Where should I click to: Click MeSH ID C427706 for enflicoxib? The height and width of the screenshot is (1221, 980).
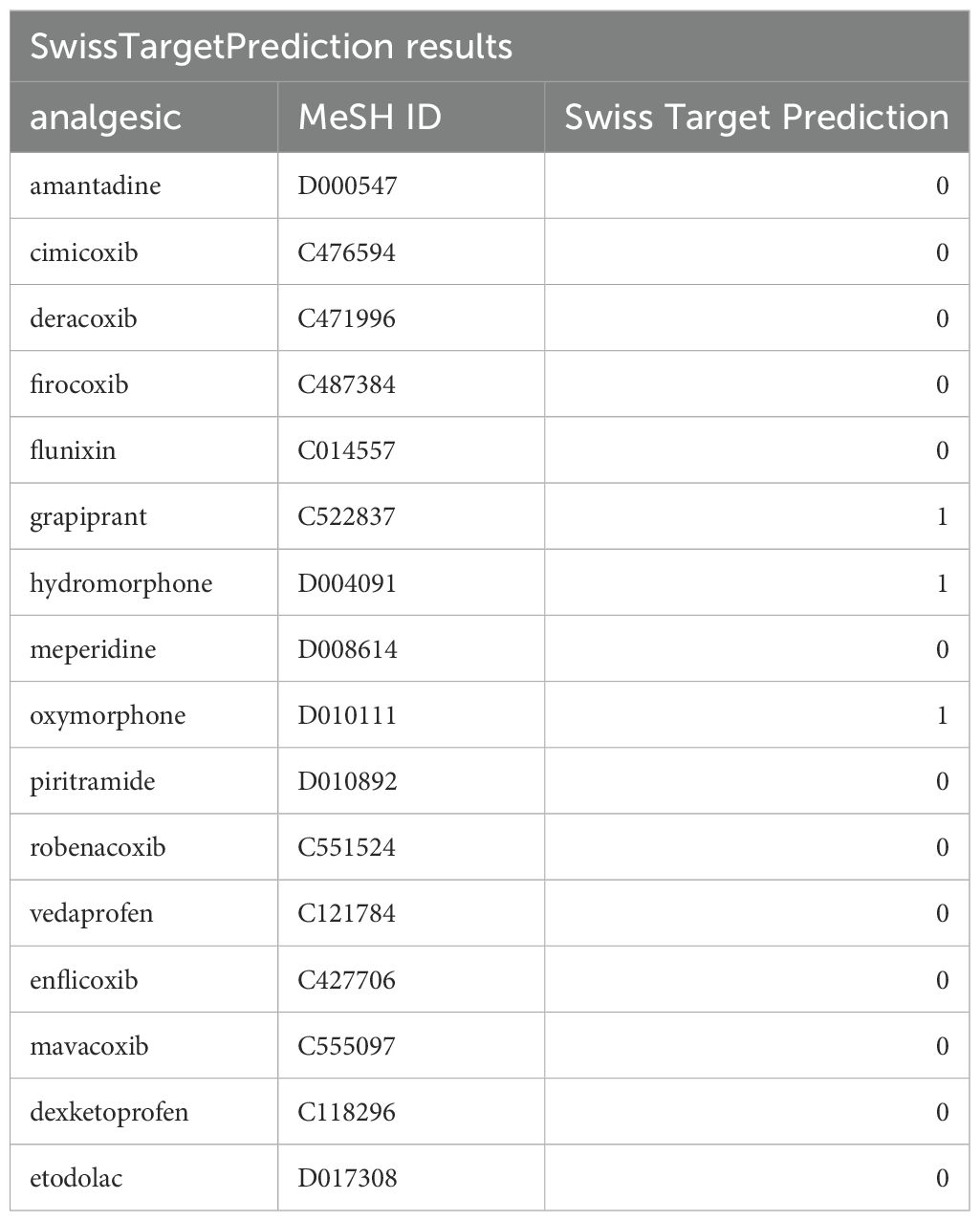[x=346, y=980]
